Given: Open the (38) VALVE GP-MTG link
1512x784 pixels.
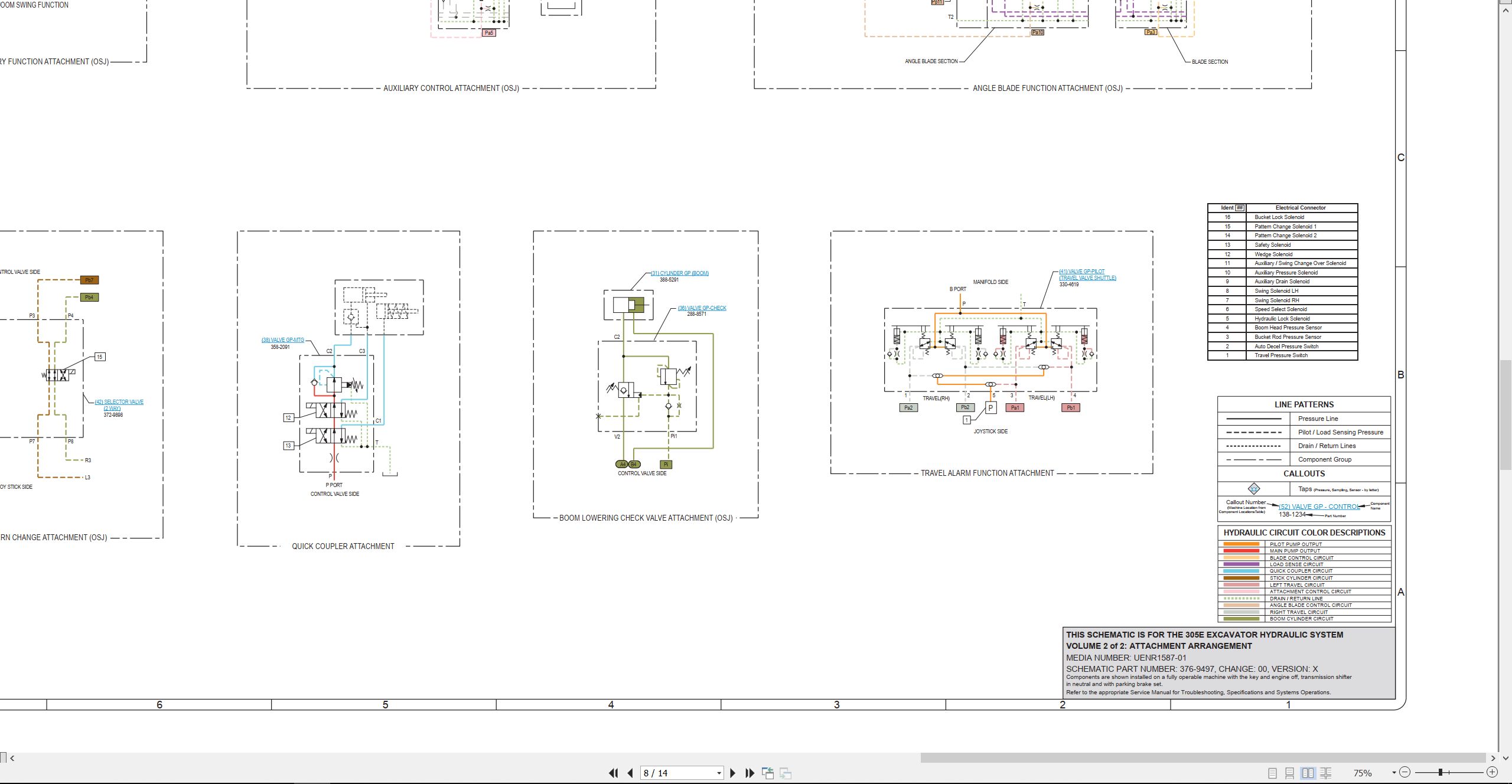Looking at the screenshot, I should 283,340.
